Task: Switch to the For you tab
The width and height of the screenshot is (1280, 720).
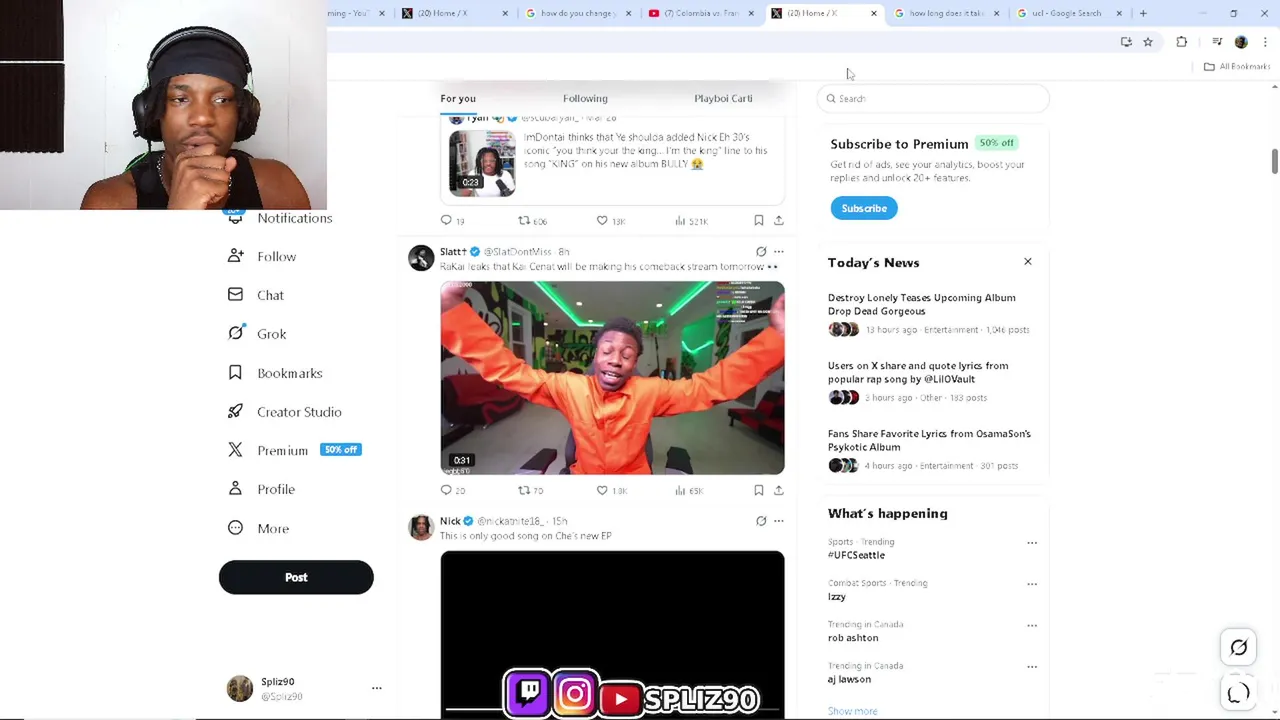Action: click(458, 98)
